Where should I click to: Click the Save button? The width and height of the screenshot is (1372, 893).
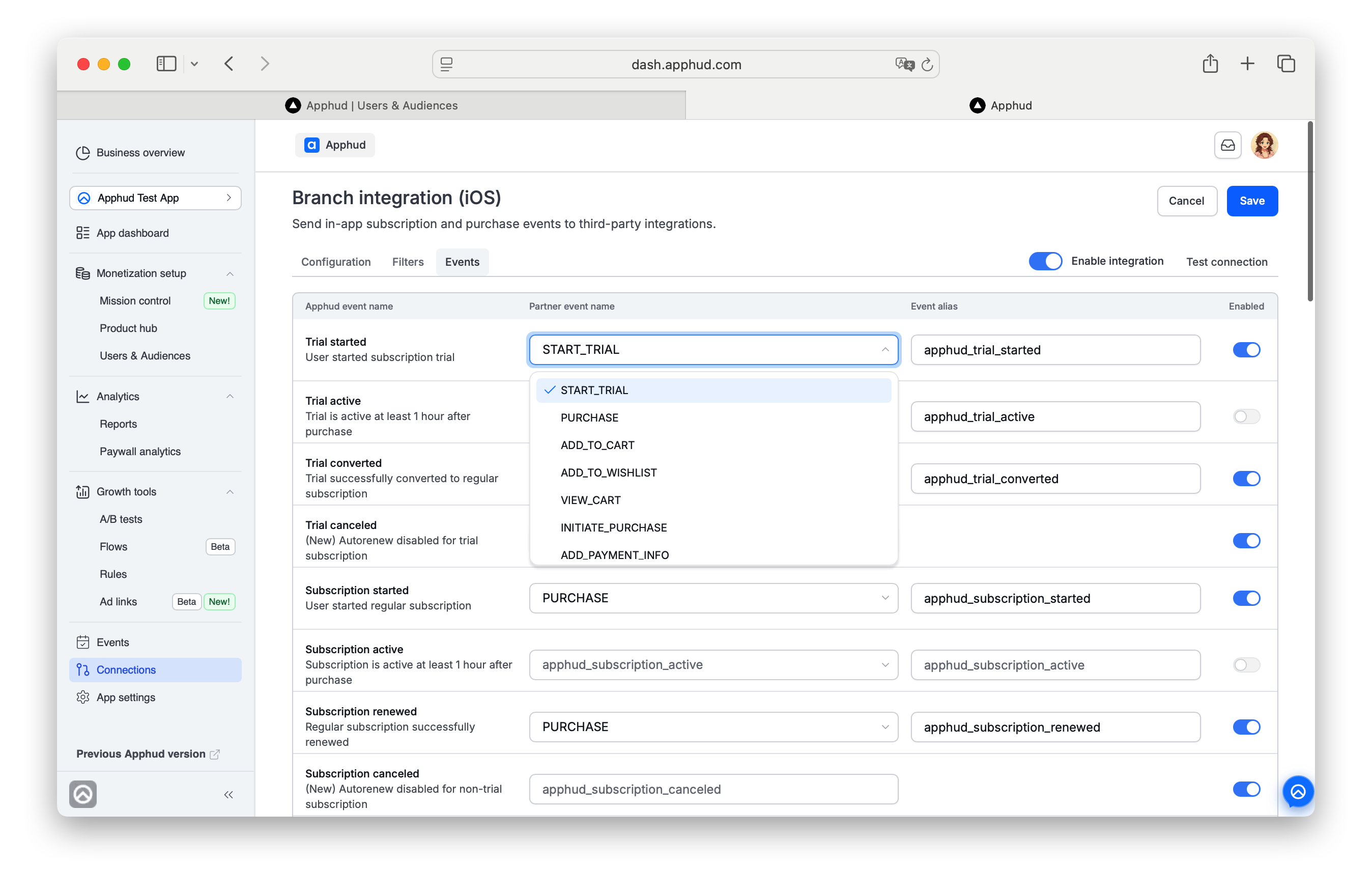pyautogui.click(x=1251, y=201)
